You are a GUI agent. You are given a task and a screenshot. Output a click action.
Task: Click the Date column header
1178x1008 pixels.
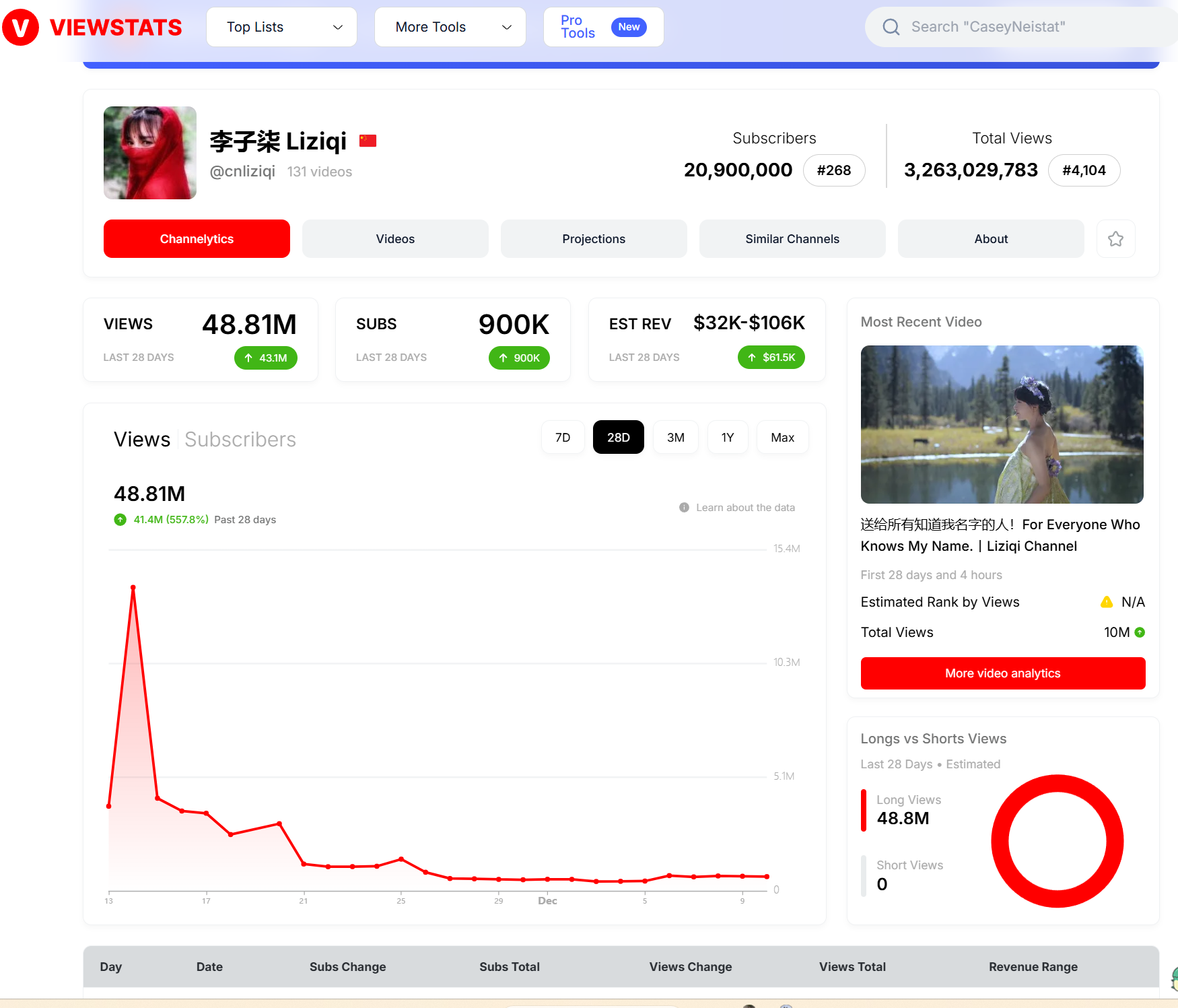pos(209,967)
